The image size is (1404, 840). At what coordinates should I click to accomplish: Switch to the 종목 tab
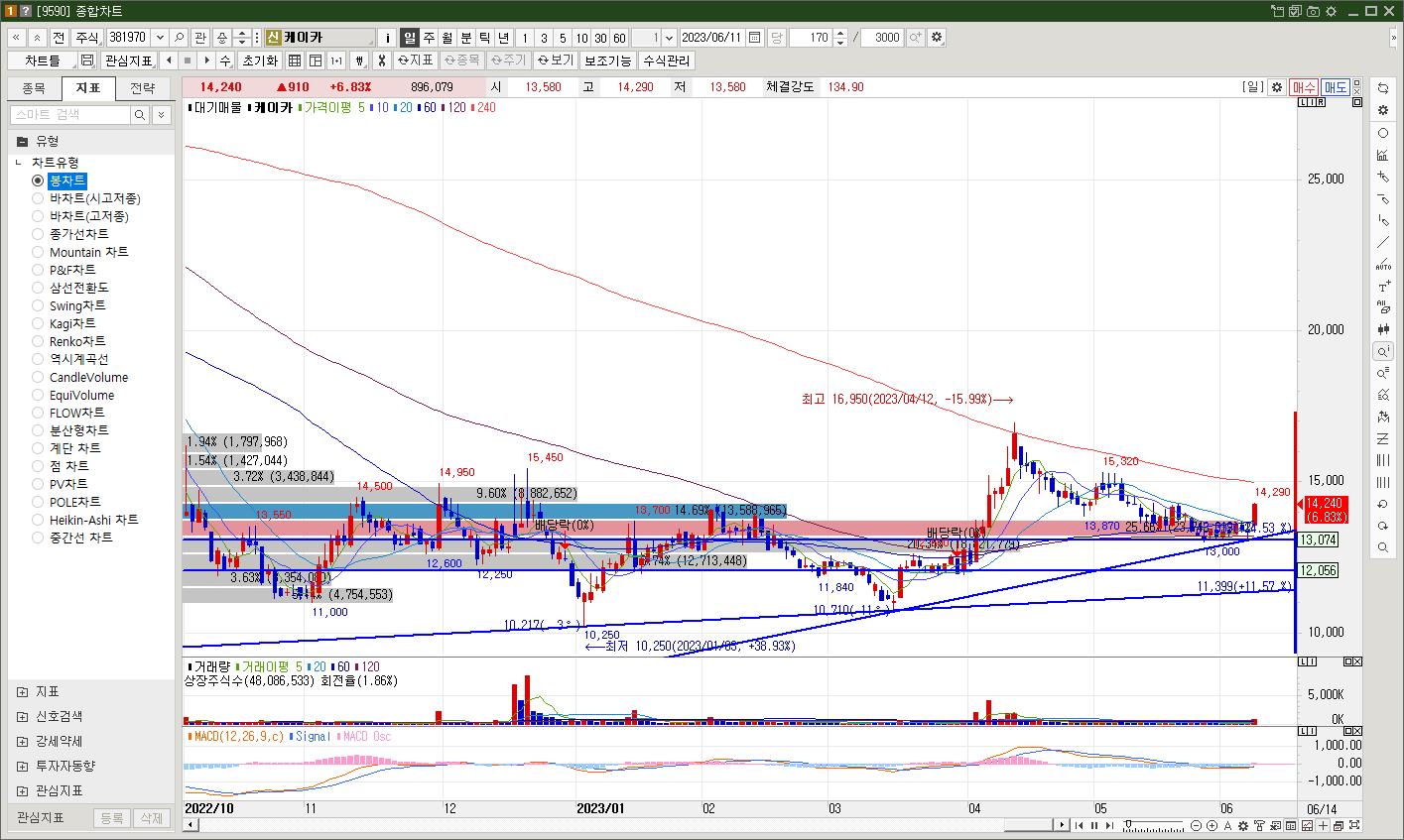point(35,88)
